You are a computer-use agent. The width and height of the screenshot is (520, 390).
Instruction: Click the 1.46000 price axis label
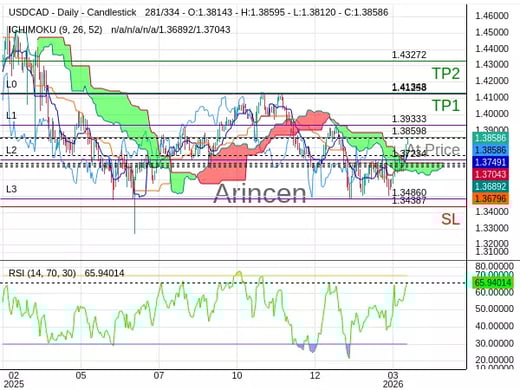(492, 16)
